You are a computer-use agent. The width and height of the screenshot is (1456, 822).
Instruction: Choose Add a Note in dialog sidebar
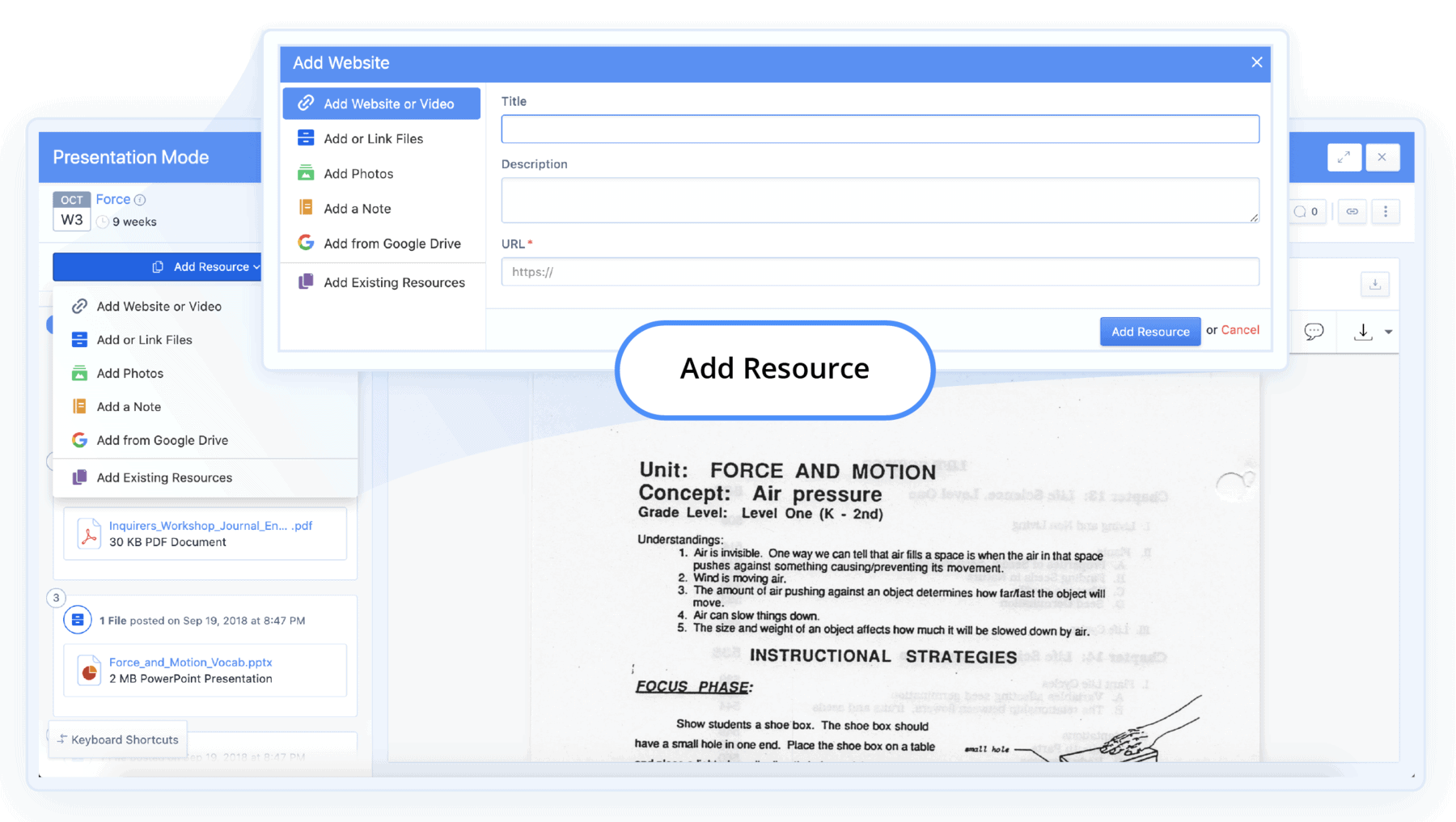pyautogui.click(x=381, y=208)
